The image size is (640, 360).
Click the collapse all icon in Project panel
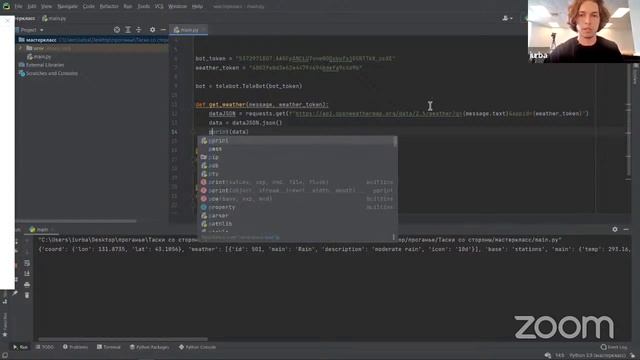click(138, 30)
